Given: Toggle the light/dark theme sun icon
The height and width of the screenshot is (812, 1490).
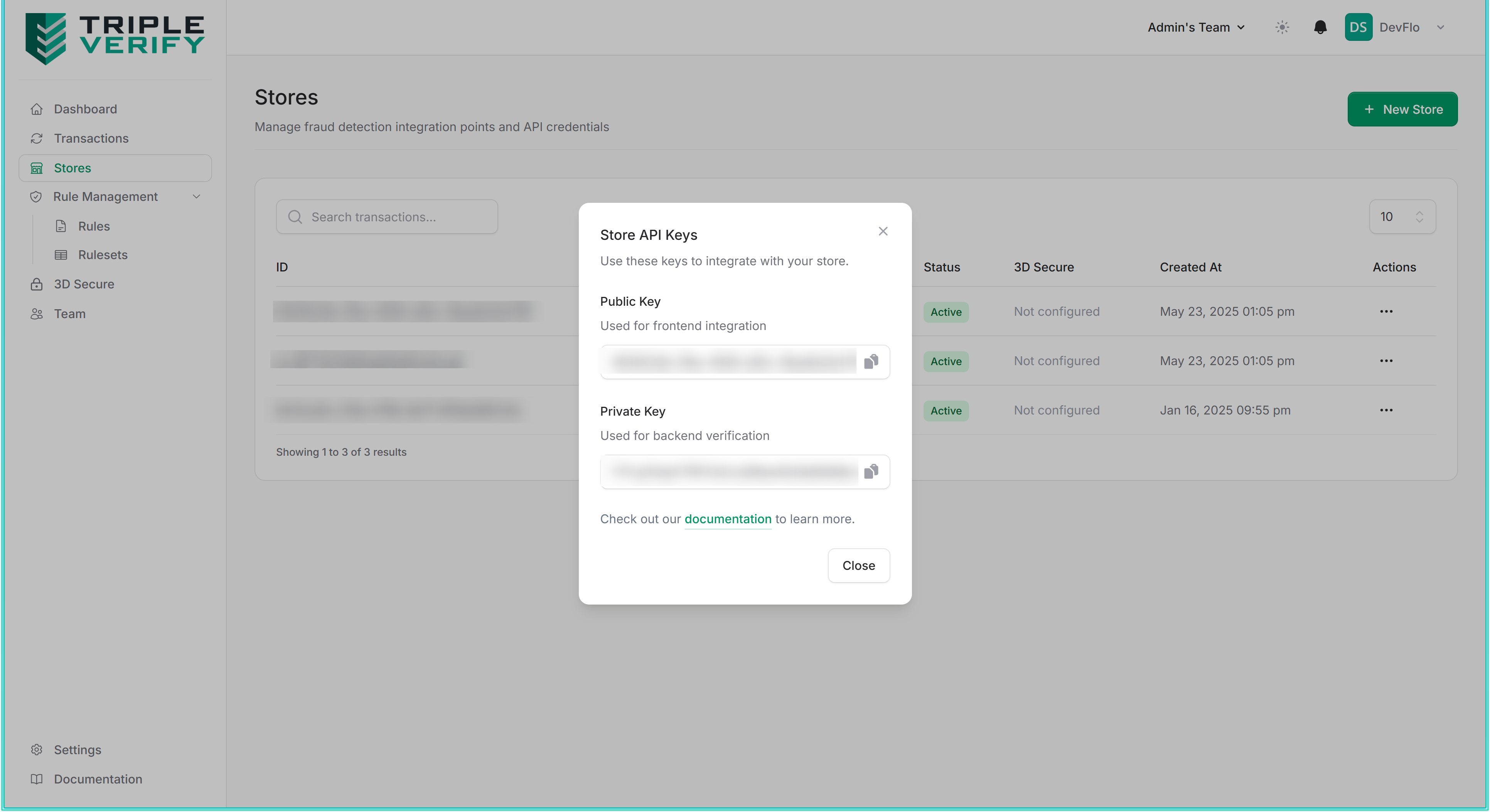Looking at the screenshot, I should coord(1282,27).
